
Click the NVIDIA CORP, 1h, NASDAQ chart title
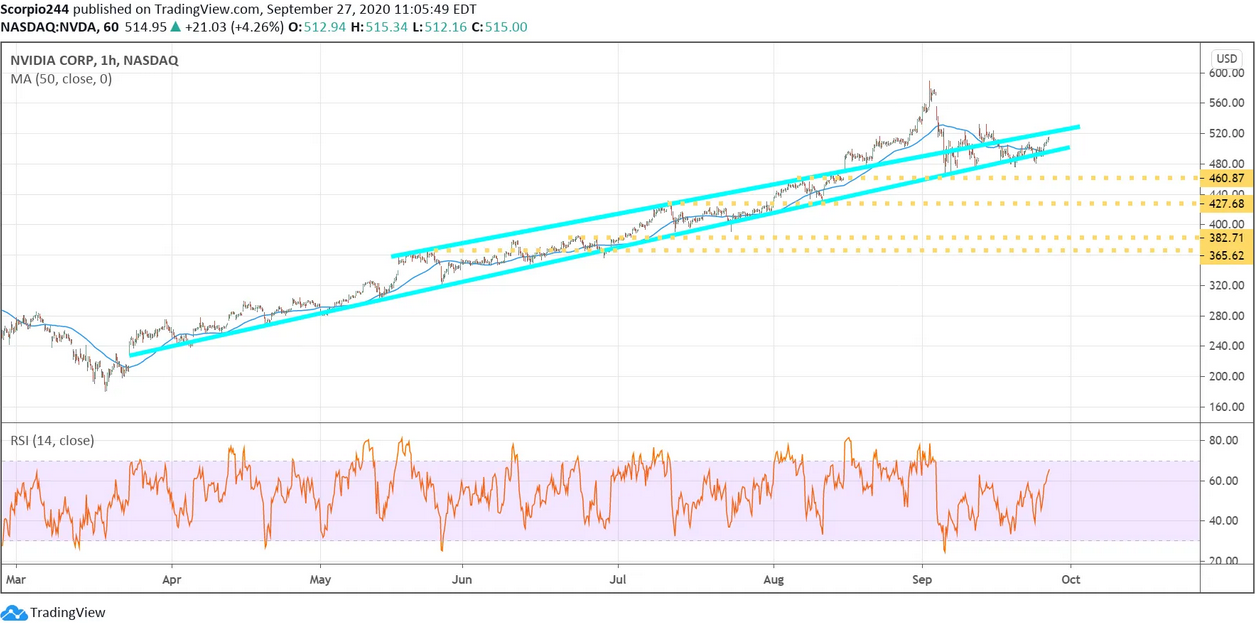tap(94, 60)
